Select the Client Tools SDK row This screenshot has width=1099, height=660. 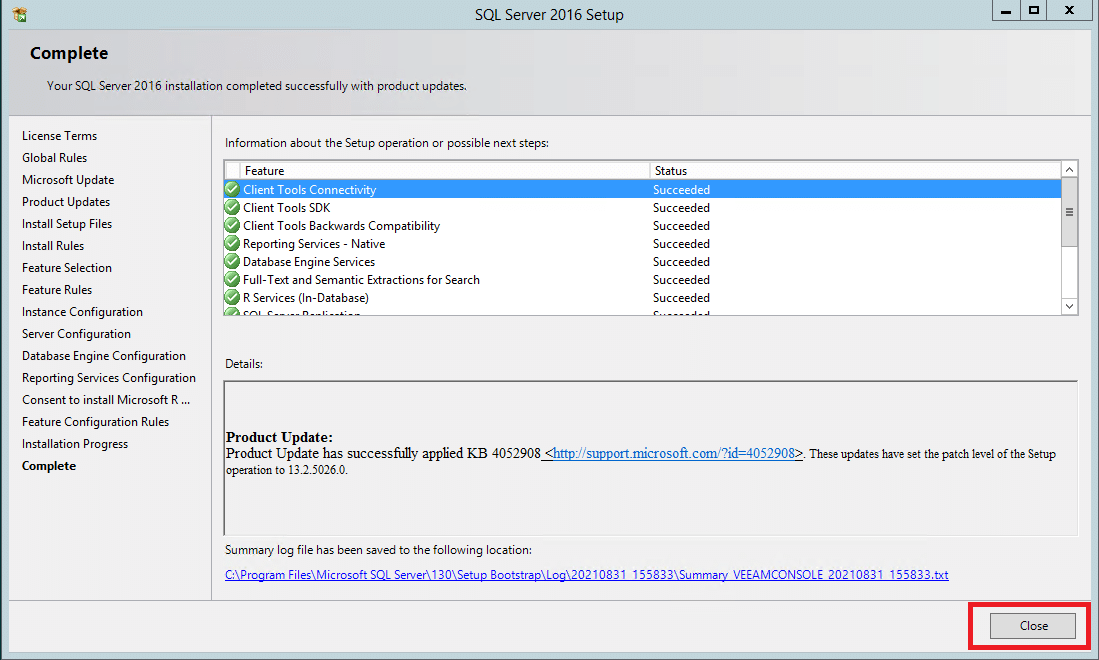tap(643, 207)
